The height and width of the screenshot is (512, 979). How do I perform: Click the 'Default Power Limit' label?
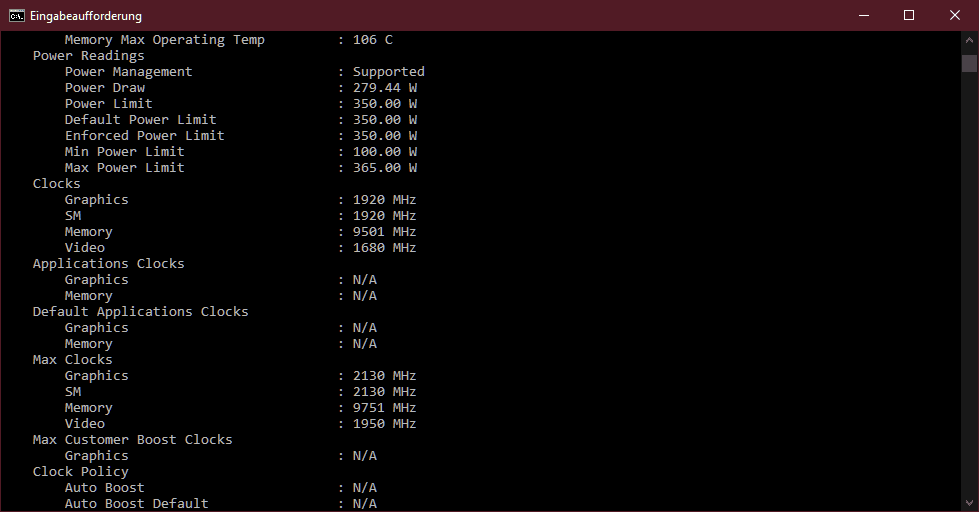140,120
